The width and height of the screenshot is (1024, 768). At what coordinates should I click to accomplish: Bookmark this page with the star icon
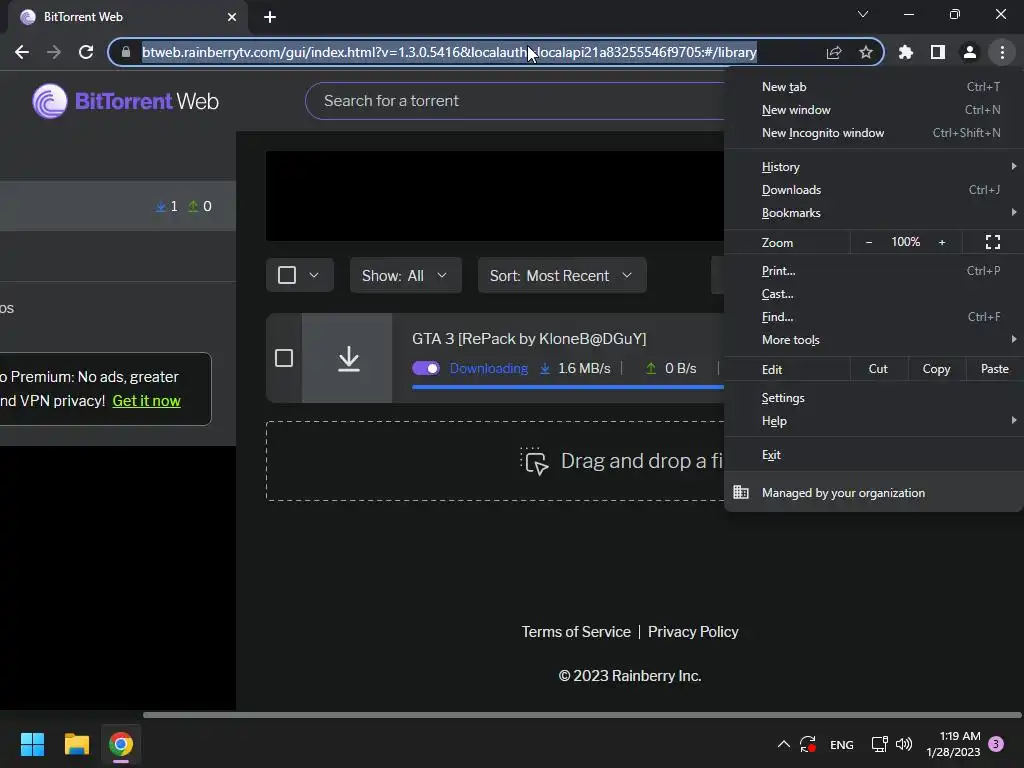pyautogui.click(x=866, y=52)
